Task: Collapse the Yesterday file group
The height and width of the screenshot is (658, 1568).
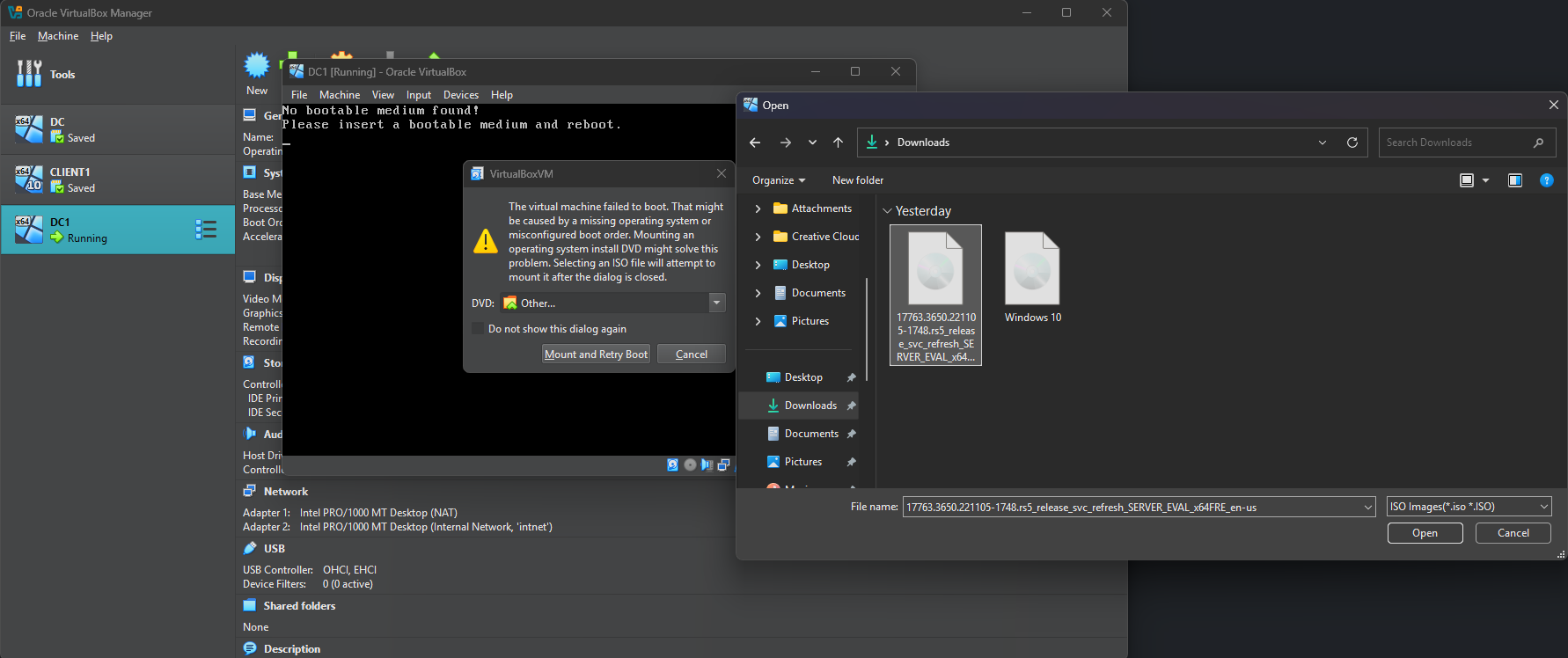Action: [887, 211]
